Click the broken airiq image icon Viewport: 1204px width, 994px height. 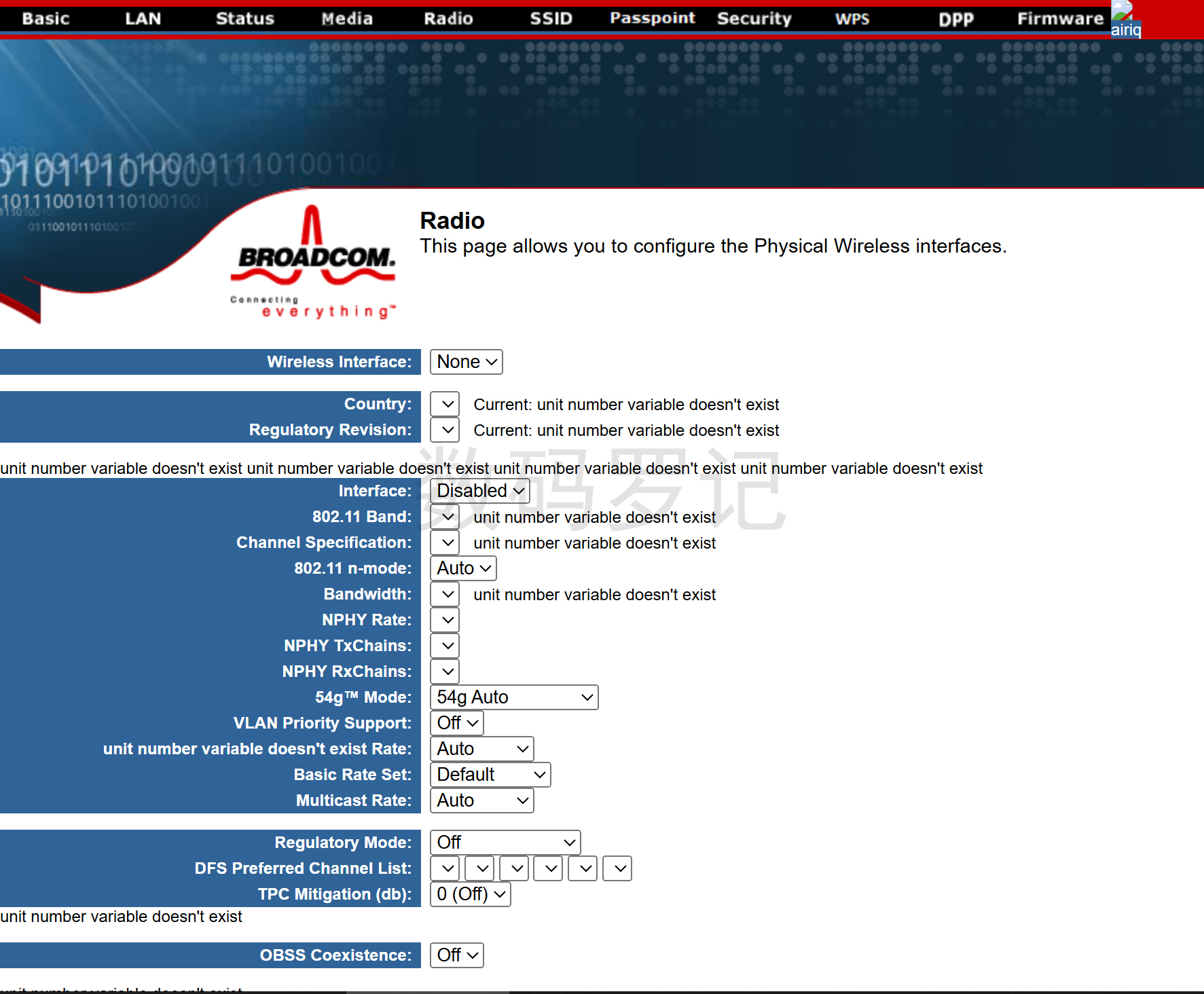coord(1125,20)
